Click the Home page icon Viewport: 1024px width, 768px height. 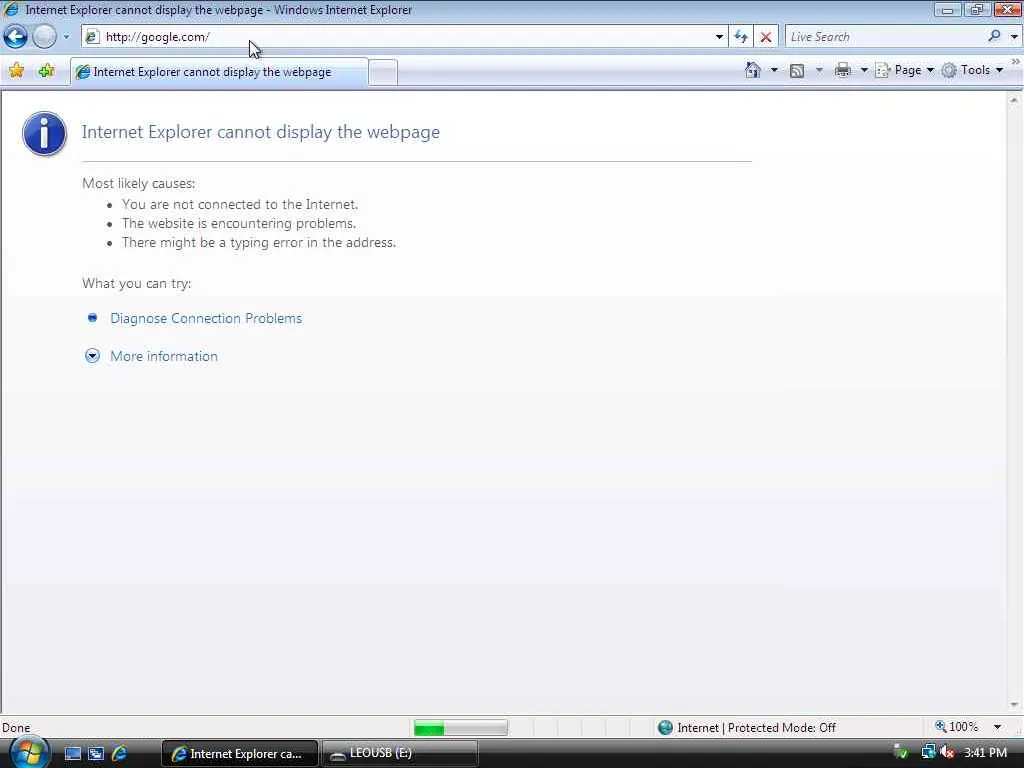753,70
